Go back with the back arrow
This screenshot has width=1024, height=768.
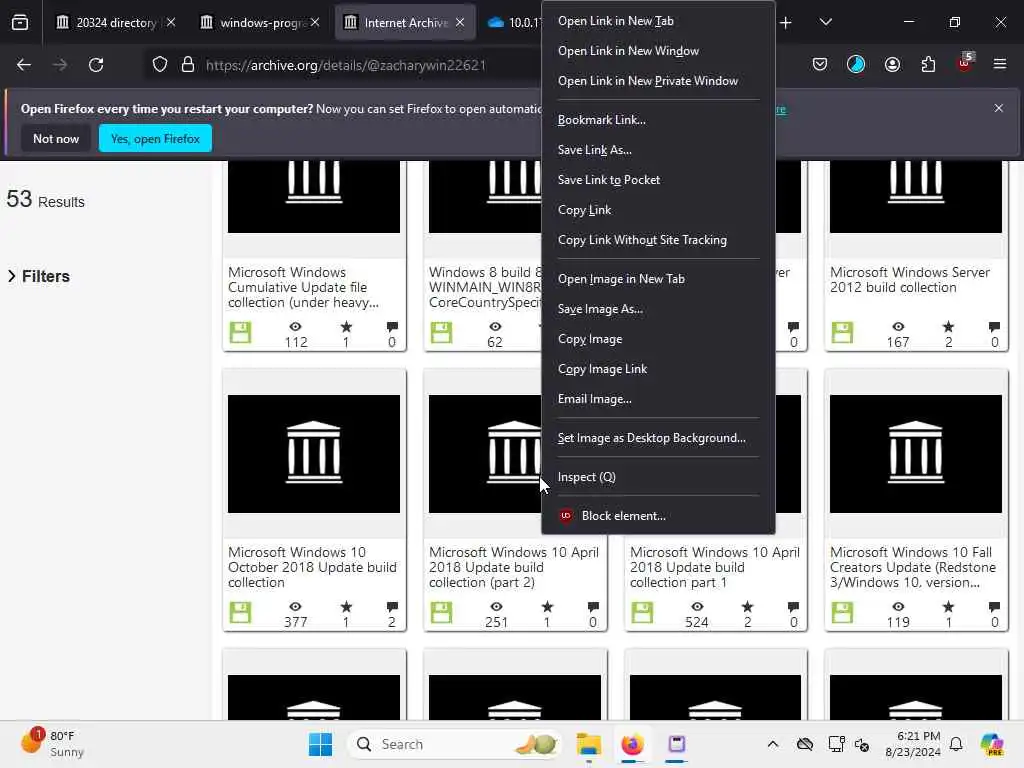[x=24, y=65]
